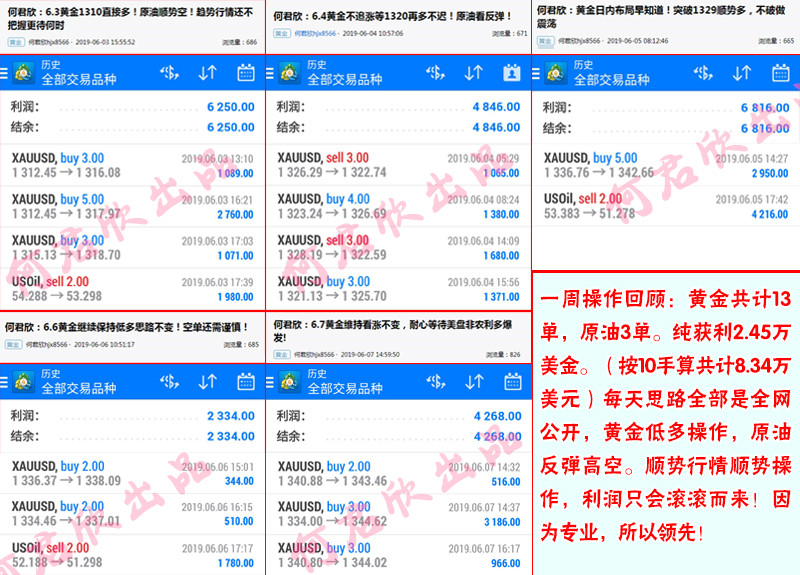The height and width of the screenshot is (575, 800).
Task: Select XAUUSD buy 4.00 trade with 1 380.00 profit
Action: tap(398, 207)
